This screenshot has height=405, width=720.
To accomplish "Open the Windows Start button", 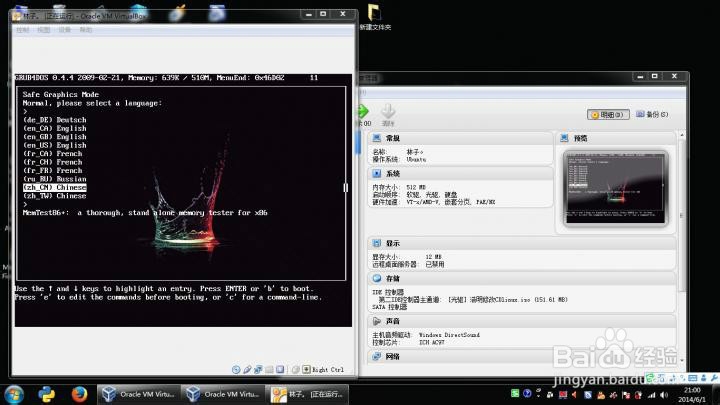I will [x=14, y=394].
